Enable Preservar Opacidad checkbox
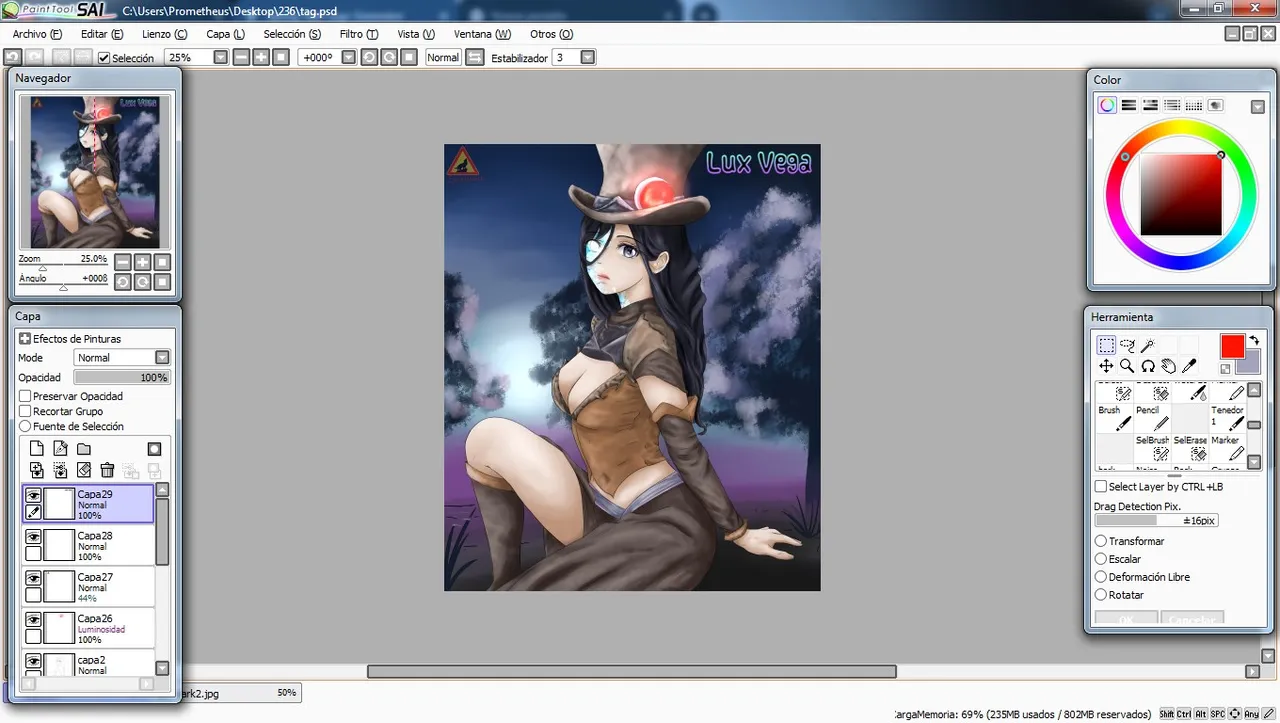The image size is (1280, 723). pyautogui.click(x=25, y=396)
